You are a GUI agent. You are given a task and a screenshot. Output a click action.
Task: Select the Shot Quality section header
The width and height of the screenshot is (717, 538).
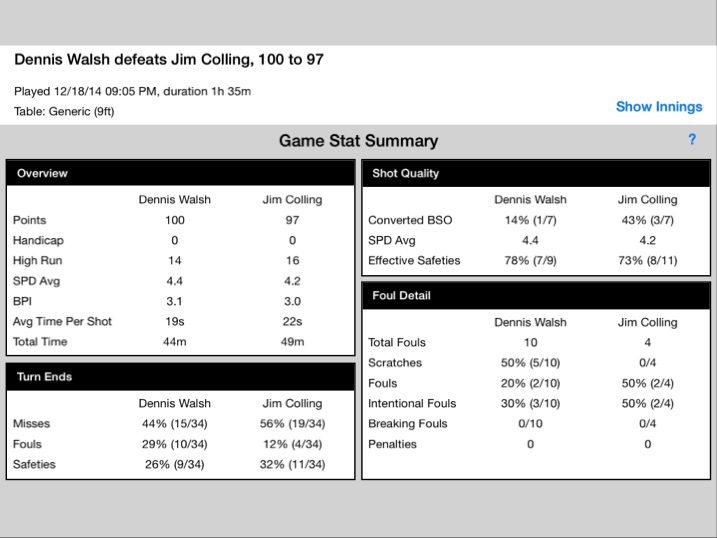pos(536,173)
